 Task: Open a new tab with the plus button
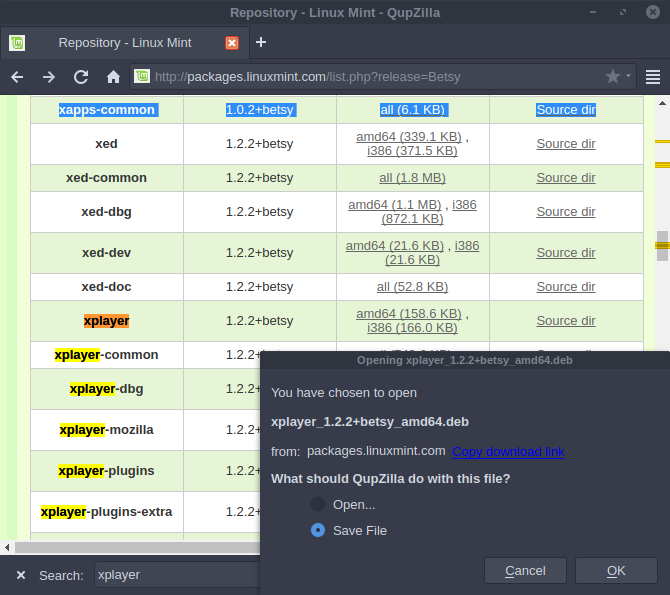click(x=261, y=42)
